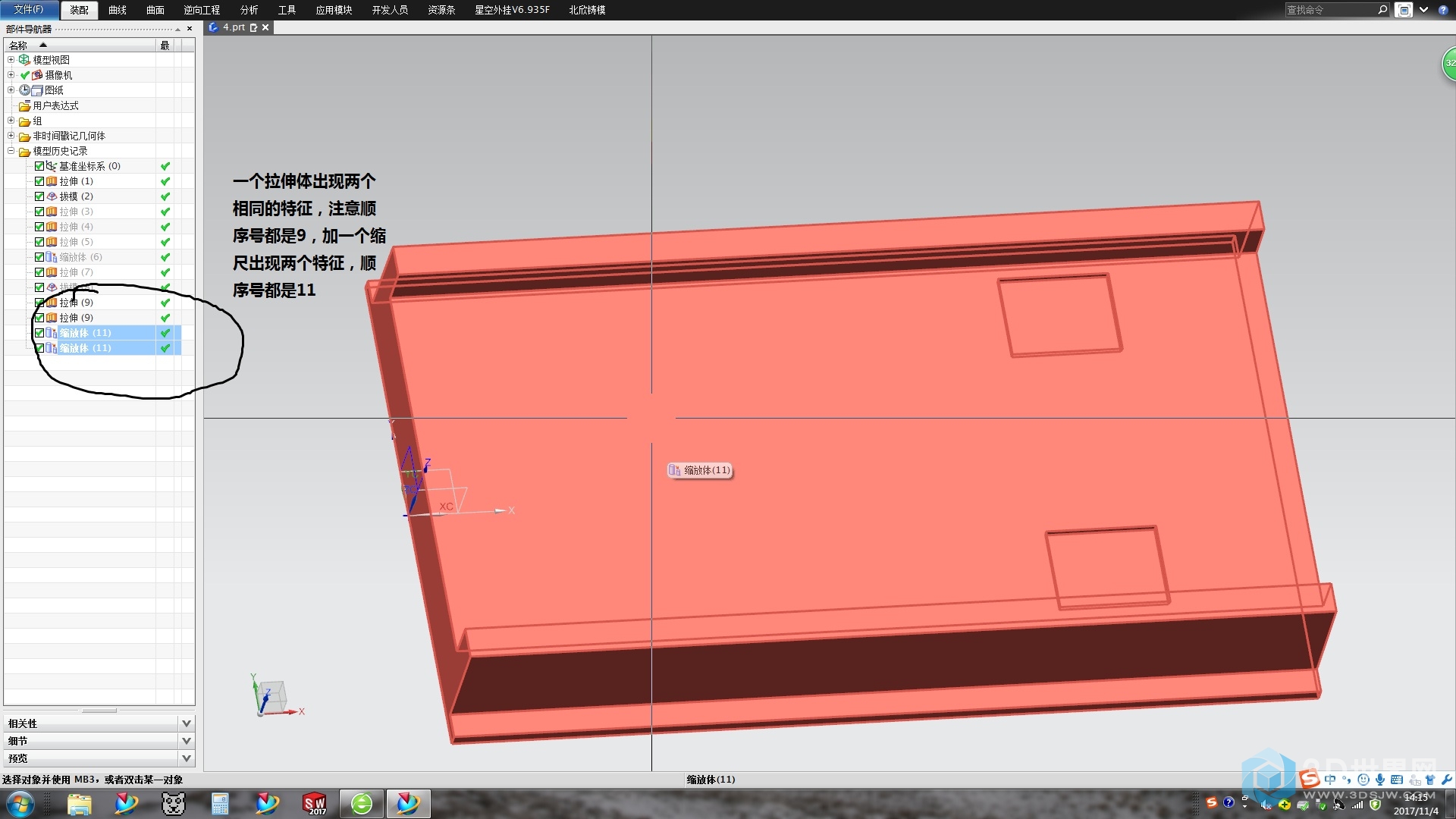The height and width of the screenshot is (819, 1456).
Task: Switch to the 曲线 ribbon tab
Action: 118,10
